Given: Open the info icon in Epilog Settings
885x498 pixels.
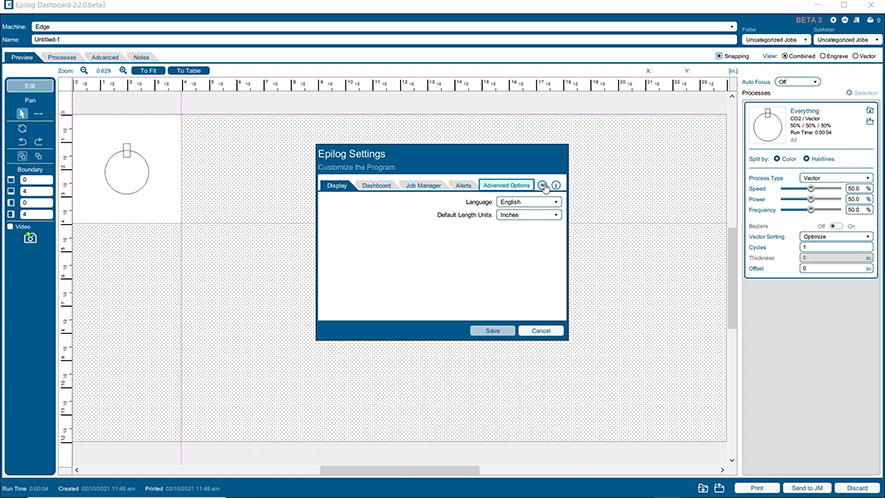Looking at the screenshot, I should [x=556, y=185].
